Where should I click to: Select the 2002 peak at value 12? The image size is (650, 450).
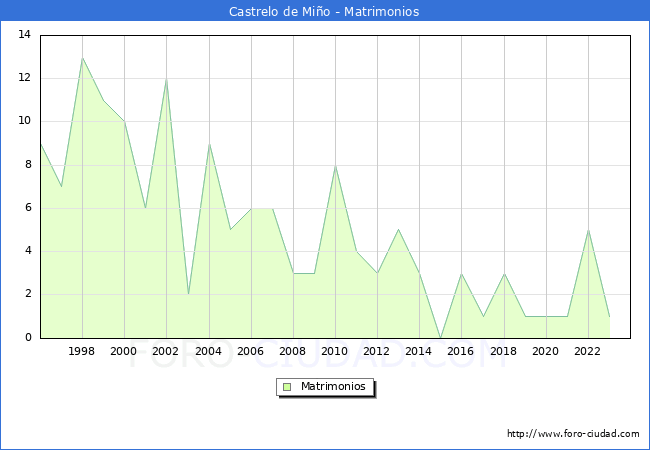166,79
